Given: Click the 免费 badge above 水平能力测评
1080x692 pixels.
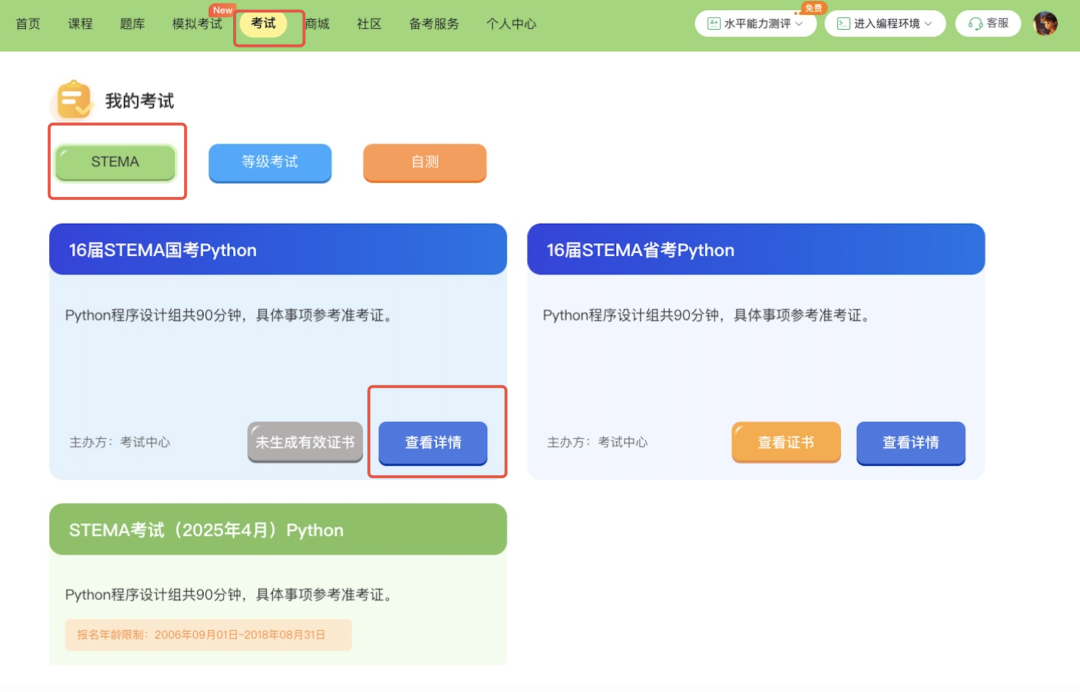Looking at the screenshot, I should coord(813,8).
